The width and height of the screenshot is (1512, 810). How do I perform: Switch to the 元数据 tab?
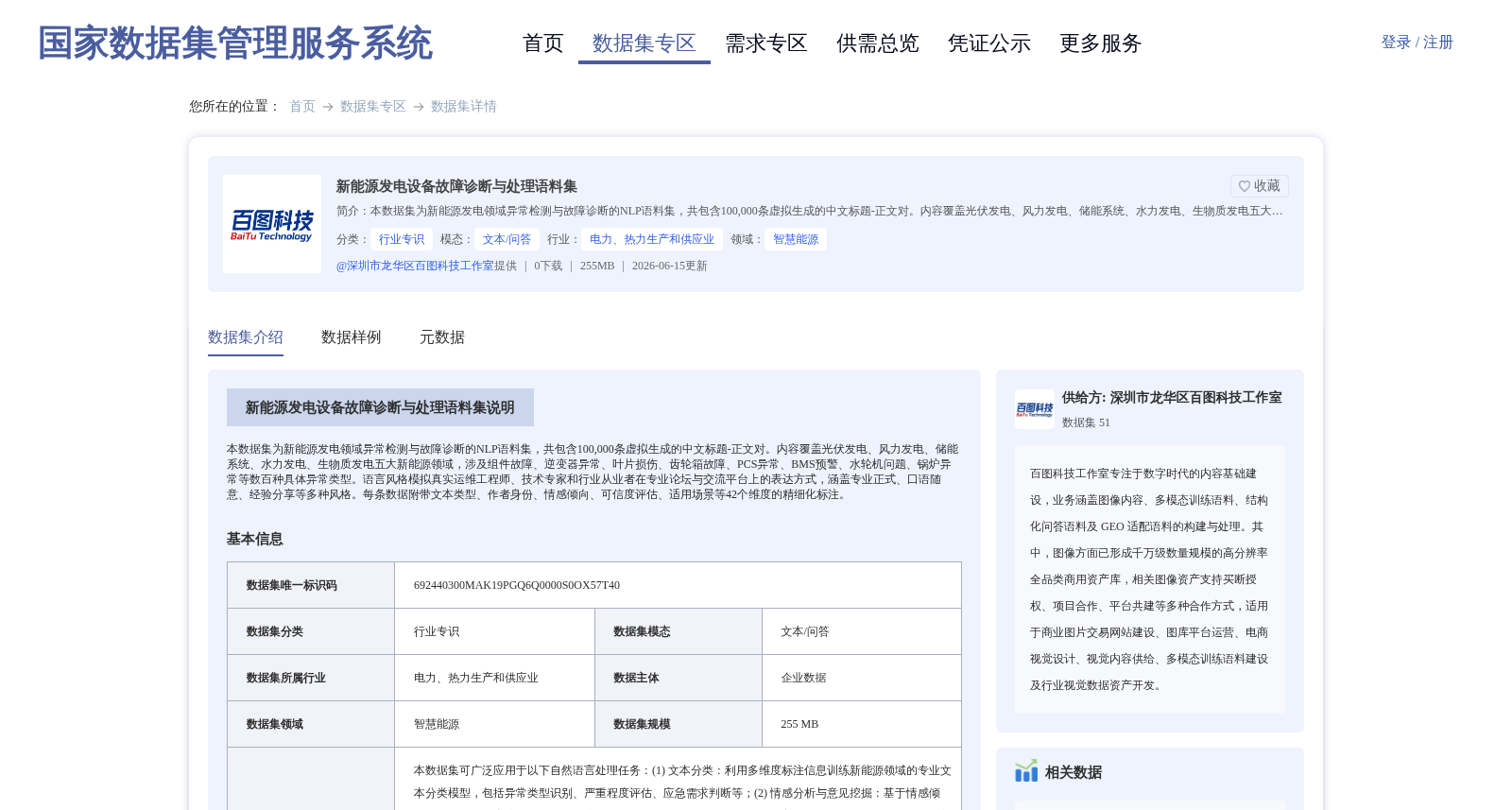pos(442,337)
